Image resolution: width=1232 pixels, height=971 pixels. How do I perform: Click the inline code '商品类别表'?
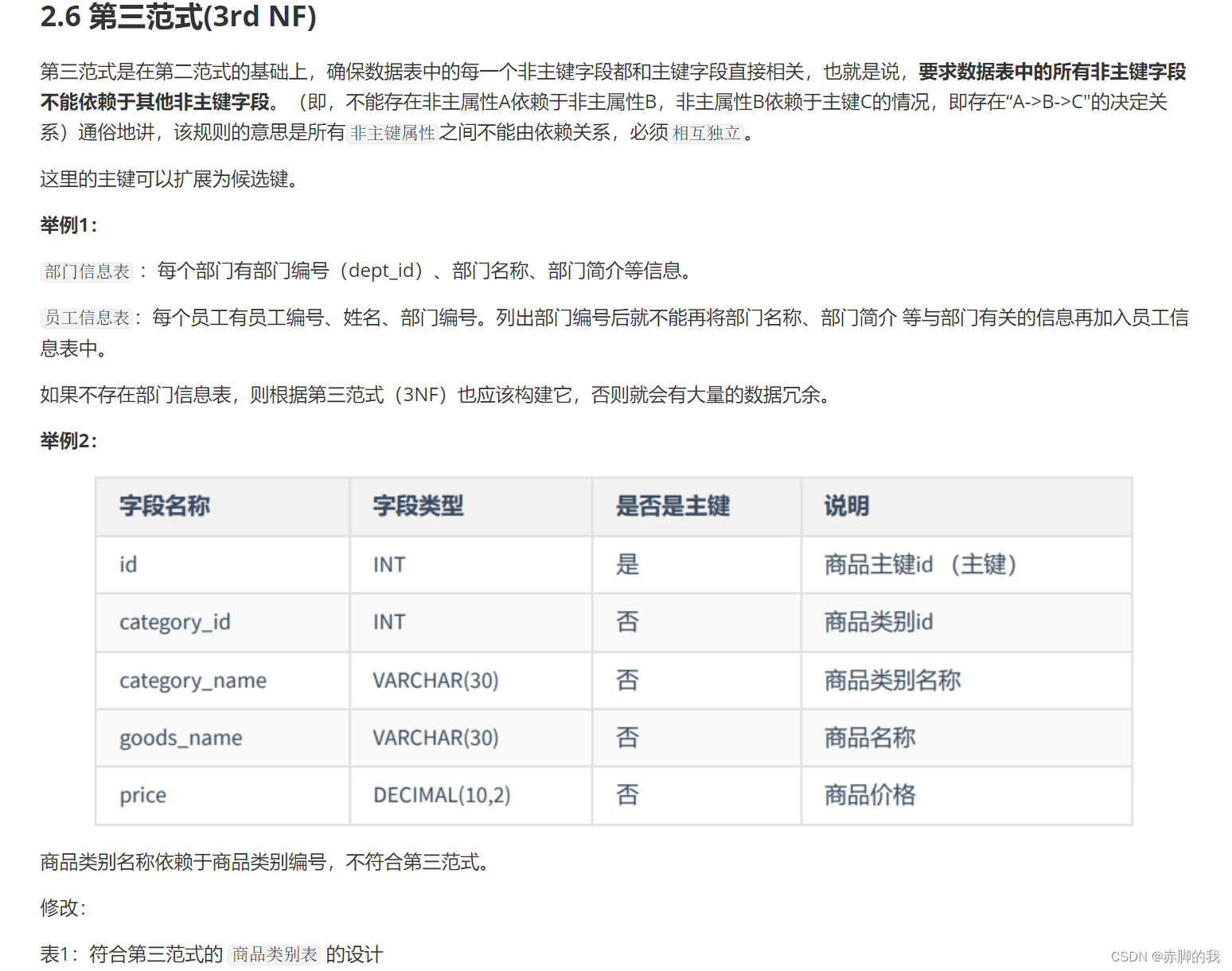[274, 954]
